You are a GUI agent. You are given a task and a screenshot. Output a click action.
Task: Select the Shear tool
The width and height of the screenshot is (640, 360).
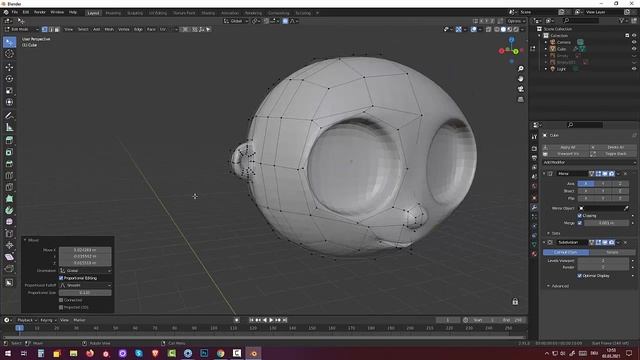tap(9, 257)
